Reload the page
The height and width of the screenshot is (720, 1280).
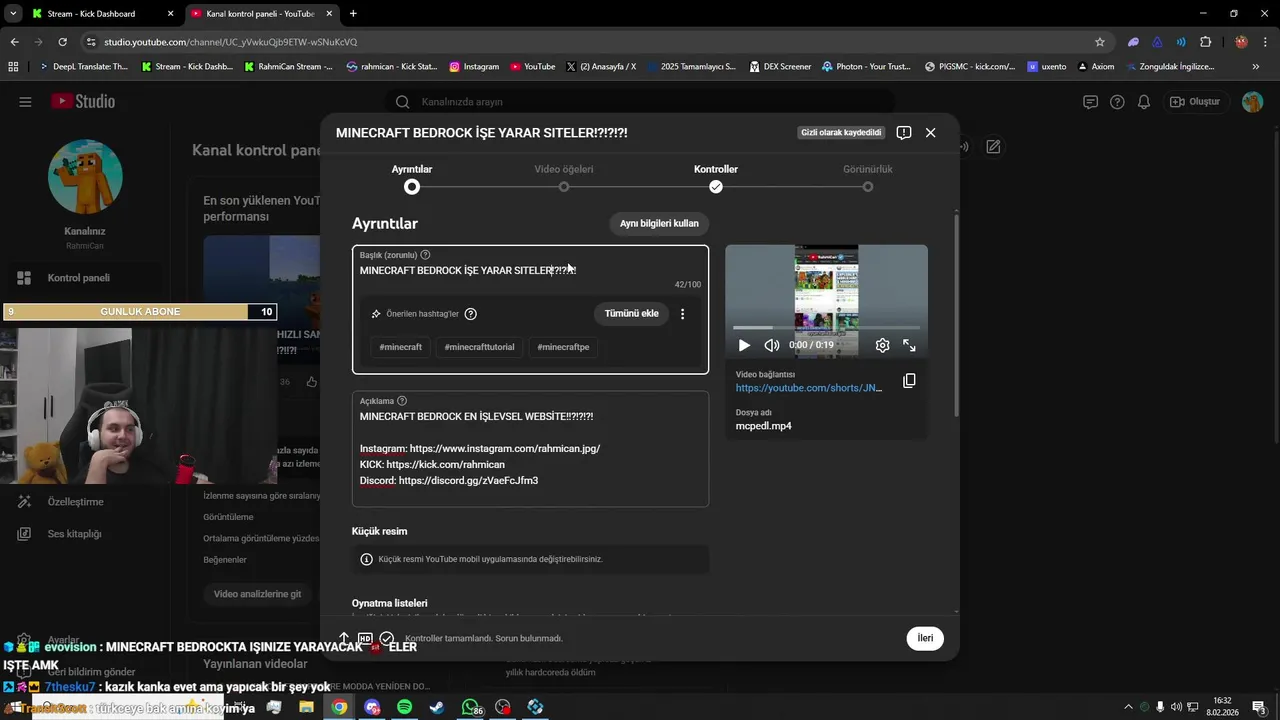(x=62, y=42)
